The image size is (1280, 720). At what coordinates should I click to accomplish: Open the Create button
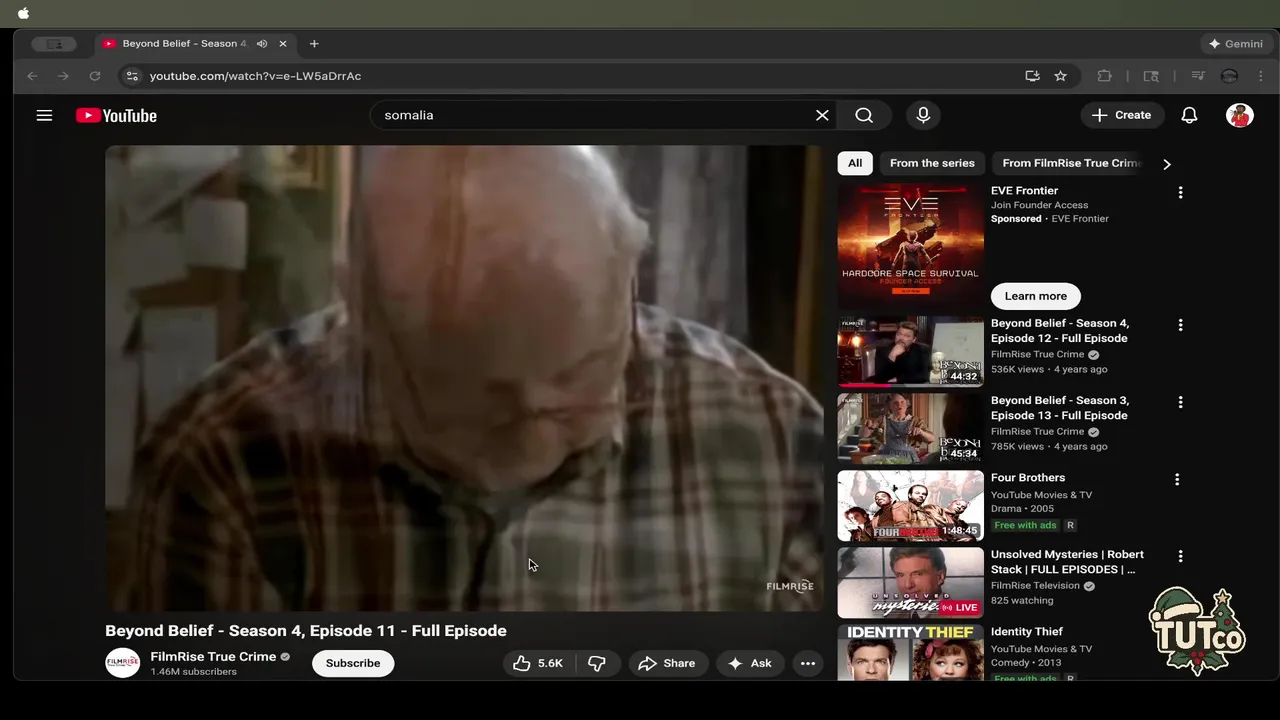coord(1122,115)
